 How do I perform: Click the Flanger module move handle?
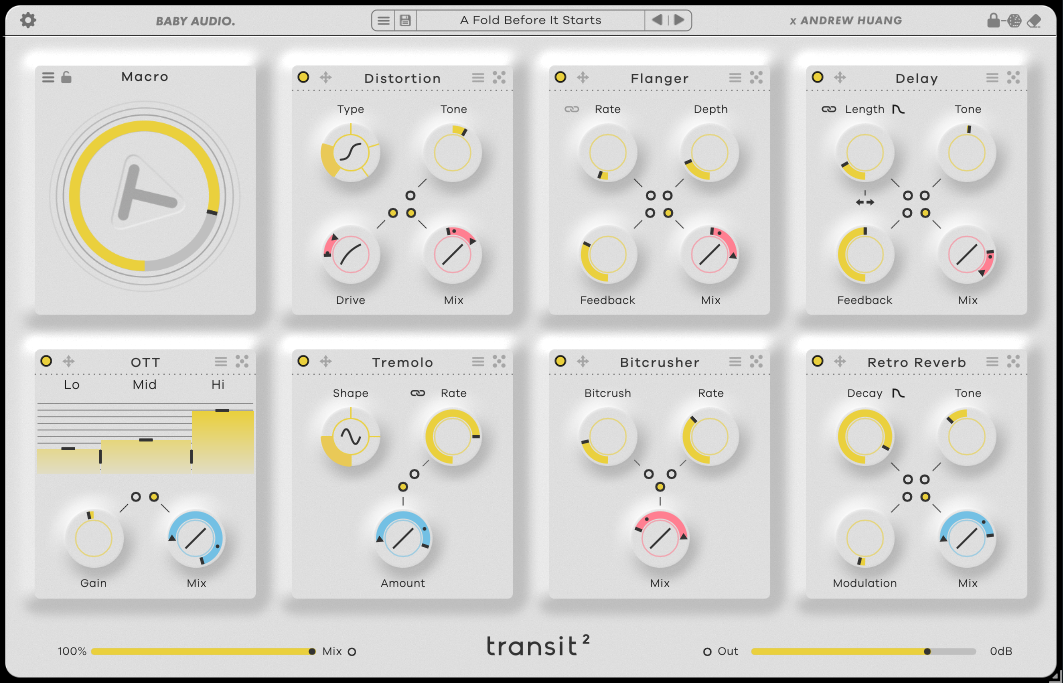pyautogui.click(x=582, y=77)
